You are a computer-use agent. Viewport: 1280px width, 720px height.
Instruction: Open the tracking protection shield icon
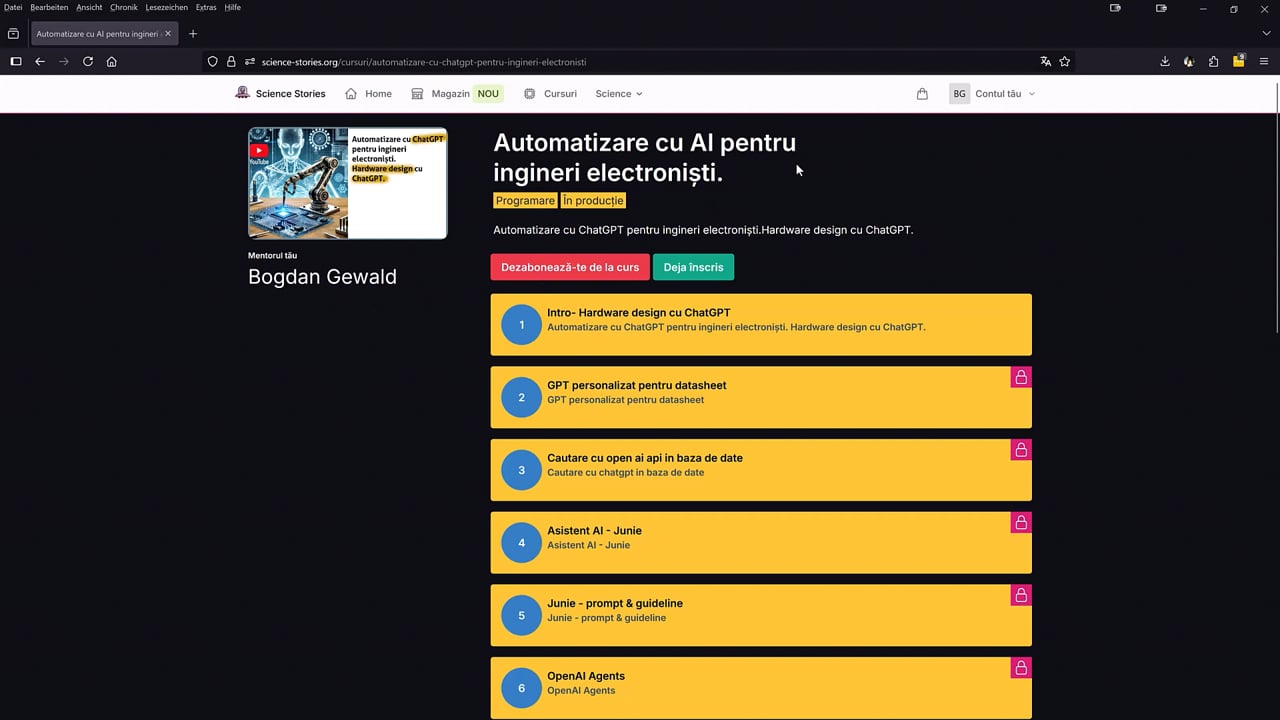point(213,62)
